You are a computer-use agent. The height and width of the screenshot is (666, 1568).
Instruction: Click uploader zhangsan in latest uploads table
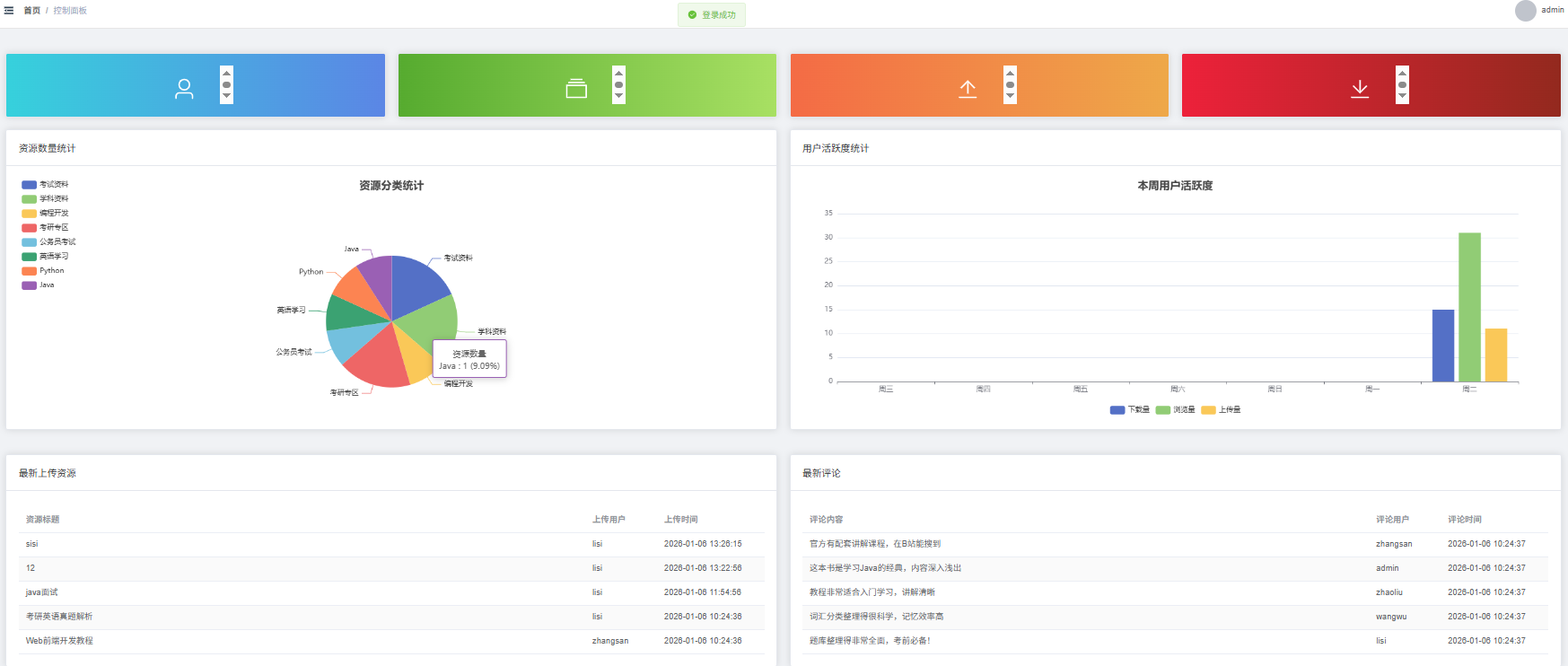[610, 641]
